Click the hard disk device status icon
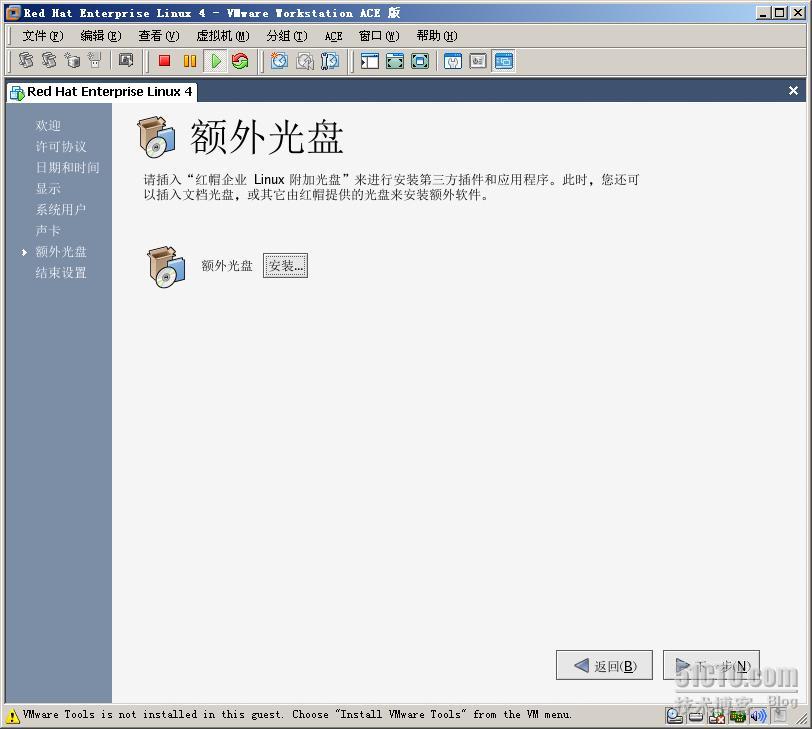The width and height of the screenshot is (812, 729). (x=696, y=716)
